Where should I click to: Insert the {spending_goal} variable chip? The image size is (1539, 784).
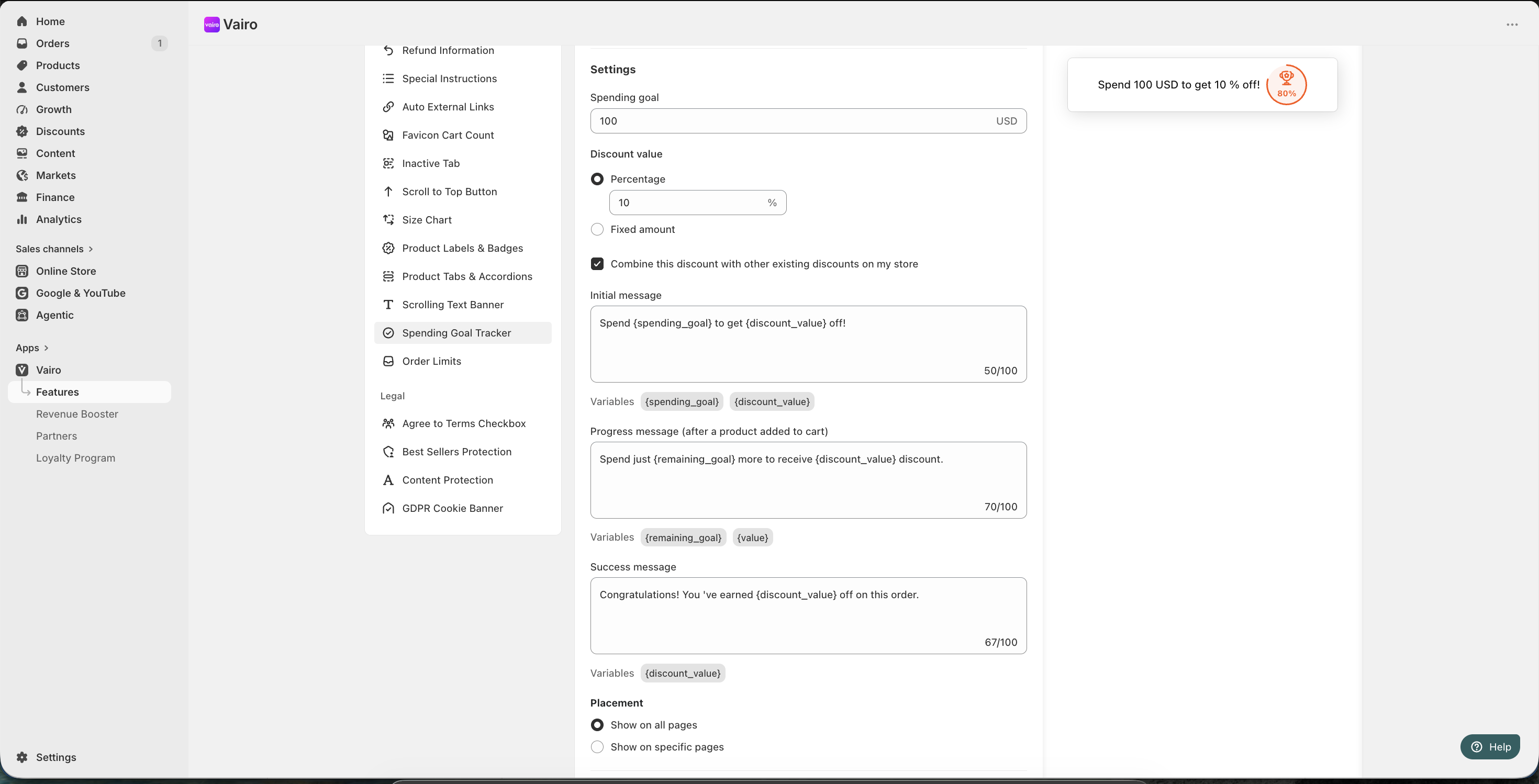tap(682, 402)
